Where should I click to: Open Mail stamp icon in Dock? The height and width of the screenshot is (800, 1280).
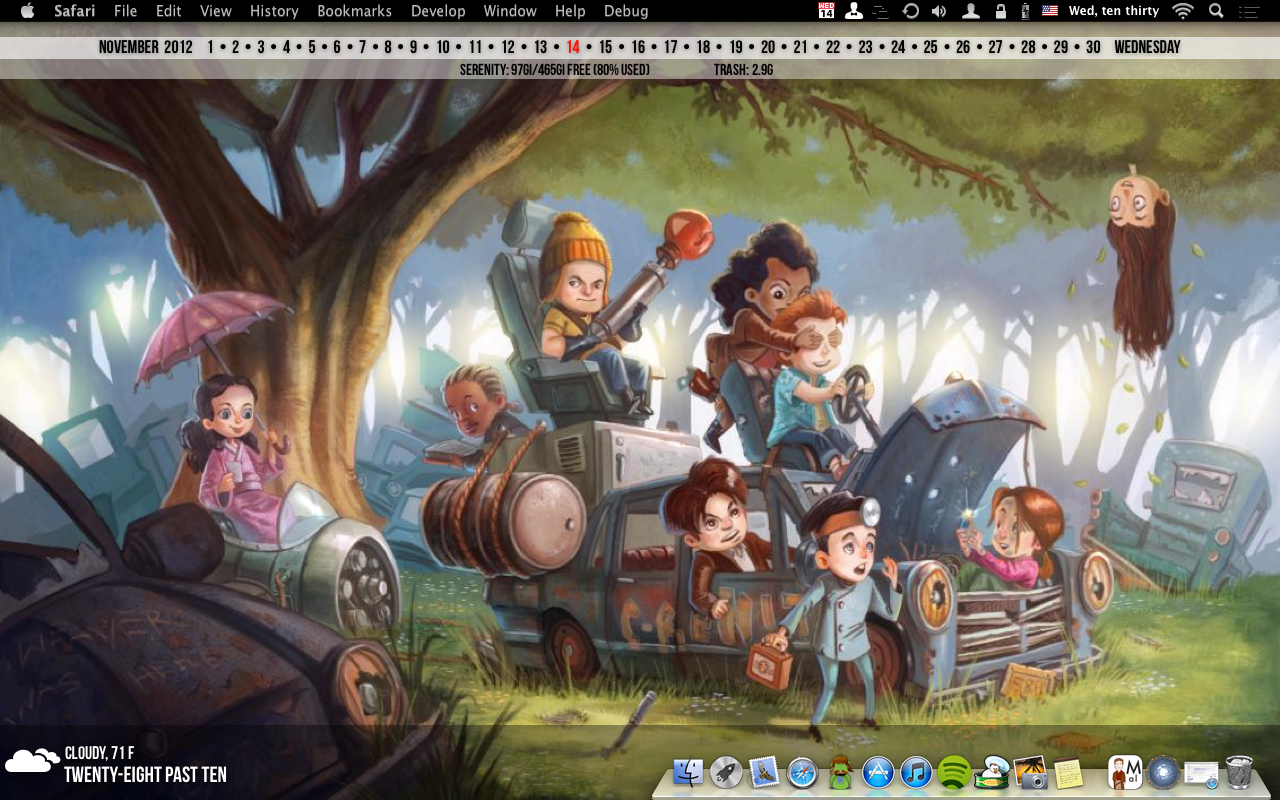pyautogui.click(x=764, y=772)
